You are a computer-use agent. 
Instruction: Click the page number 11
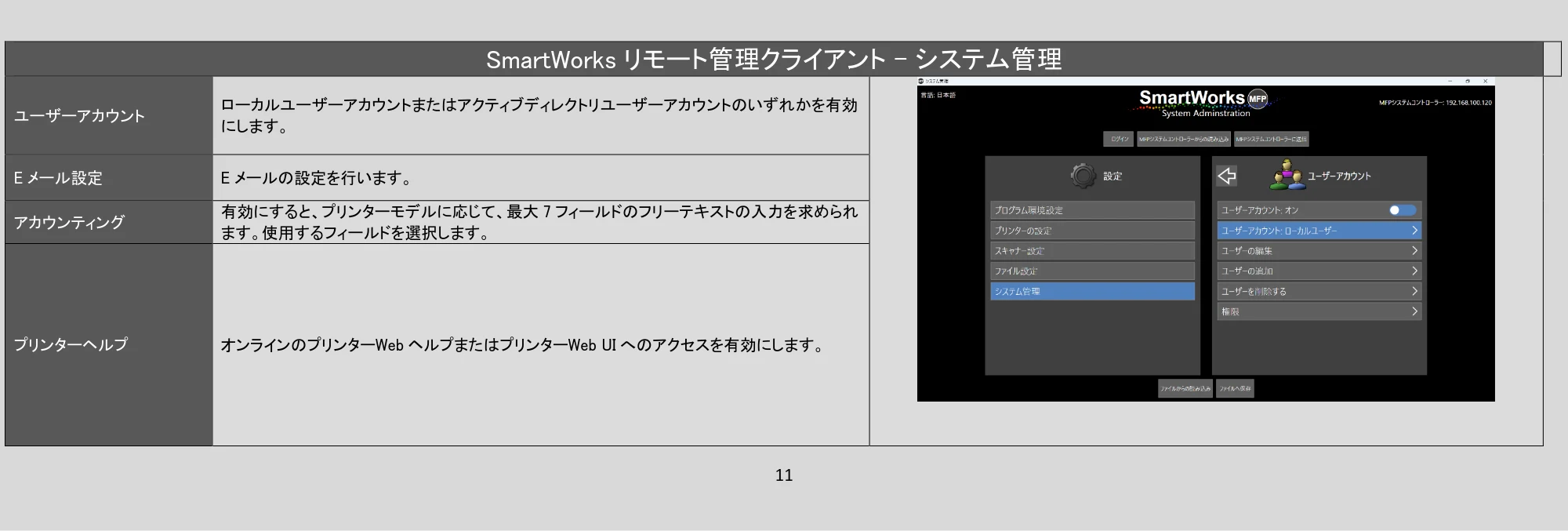point(784,475)
